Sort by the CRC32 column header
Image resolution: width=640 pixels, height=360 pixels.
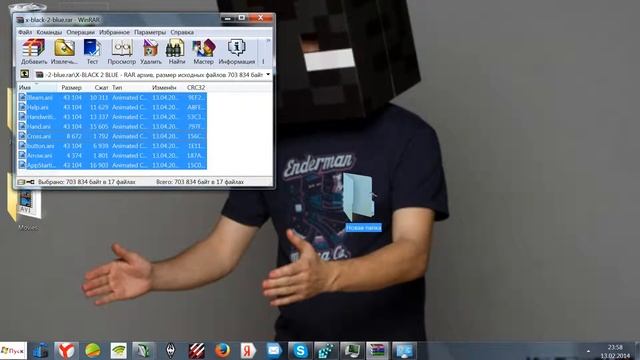[196, 87]
